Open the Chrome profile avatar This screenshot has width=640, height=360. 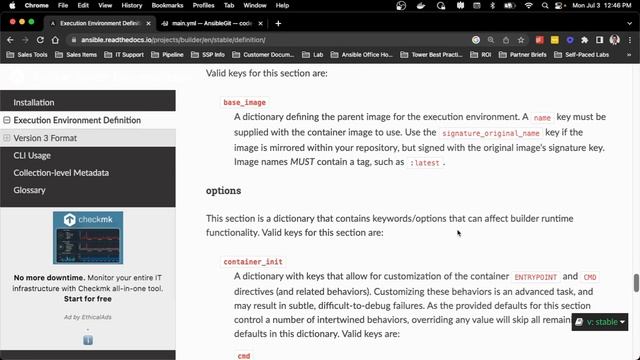(614, 40)
